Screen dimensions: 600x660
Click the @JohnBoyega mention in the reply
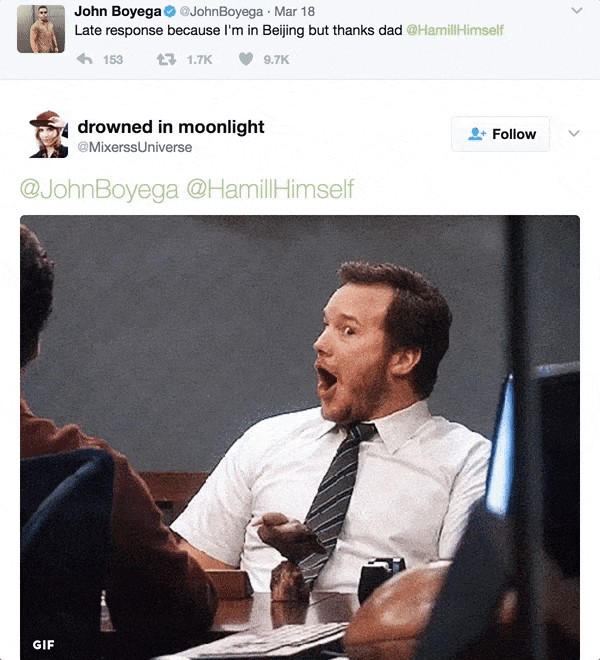pos(99,189)
